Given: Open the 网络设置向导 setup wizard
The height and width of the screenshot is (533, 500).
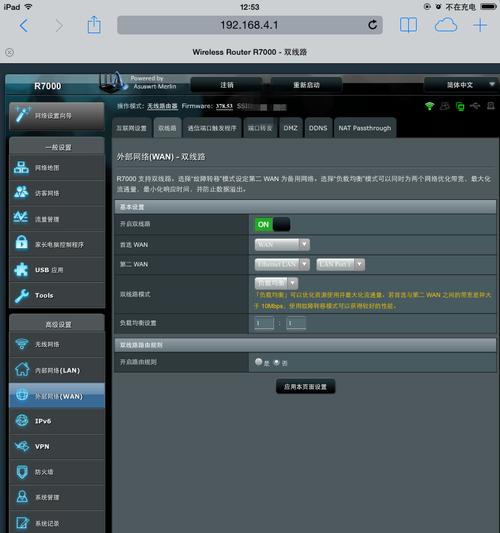Looking at the screenshot, I should click(x=57, y=116).
